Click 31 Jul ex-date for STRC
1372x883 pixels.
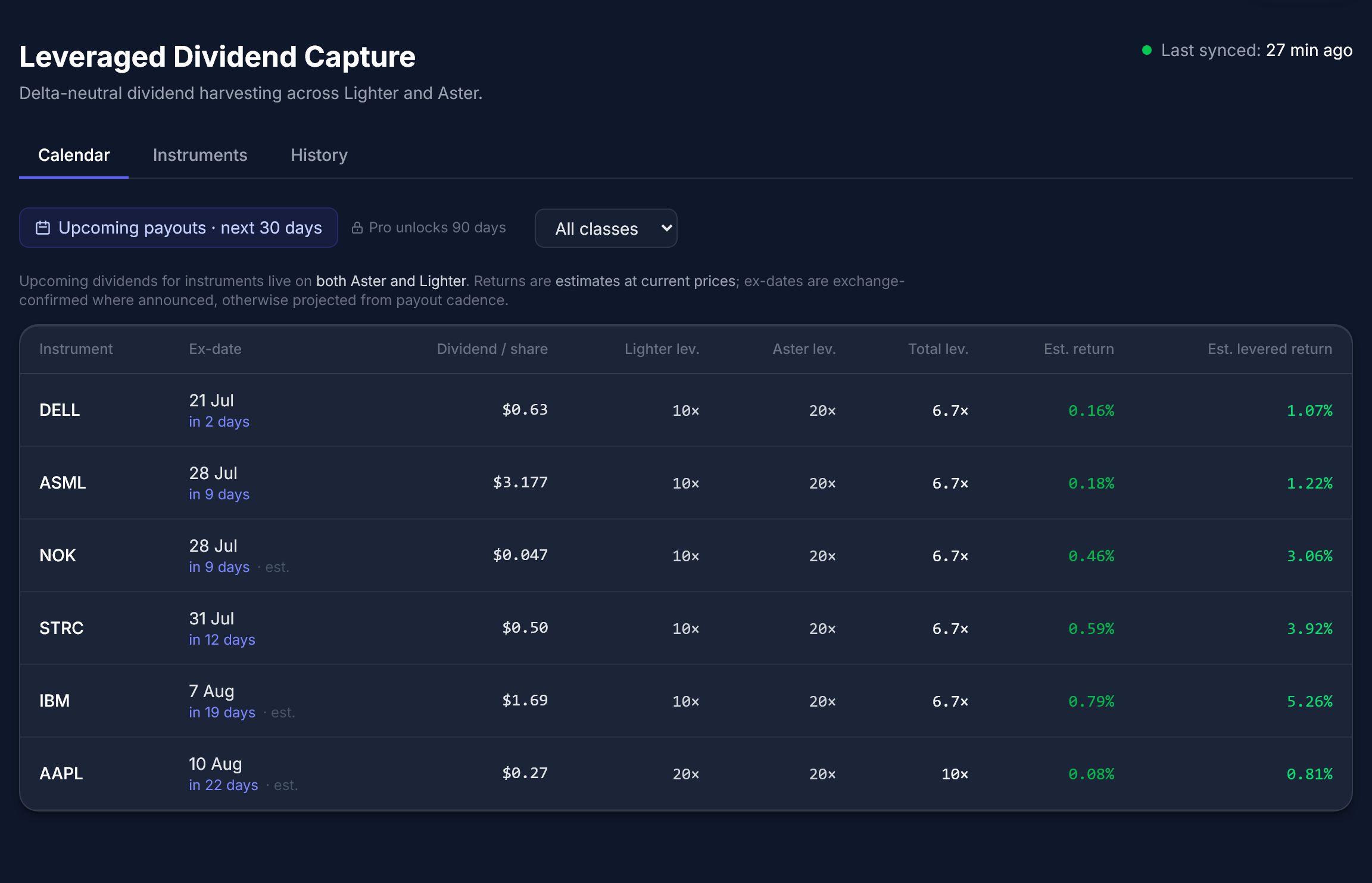click(x=211, y=618)
